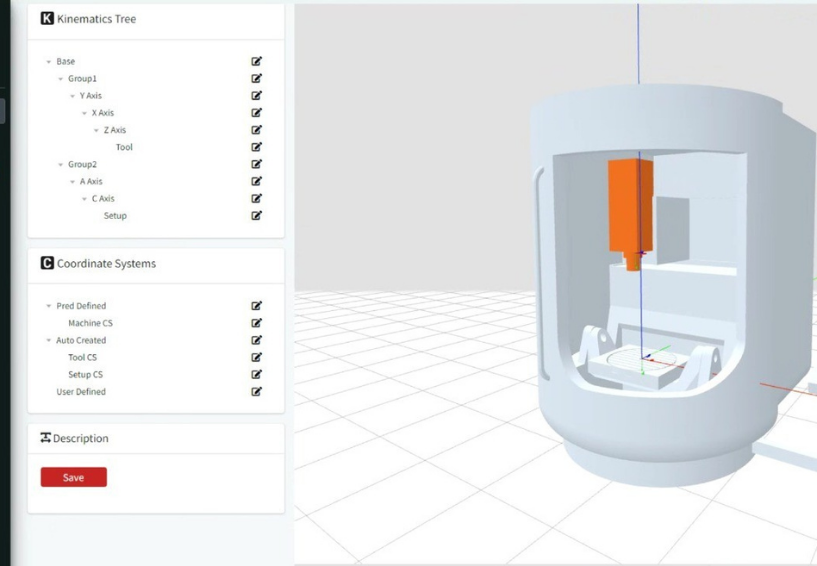The image size is (817, 566).
Task: Edit the X Axis kinematics entry
Action: (x=257, y=113)
